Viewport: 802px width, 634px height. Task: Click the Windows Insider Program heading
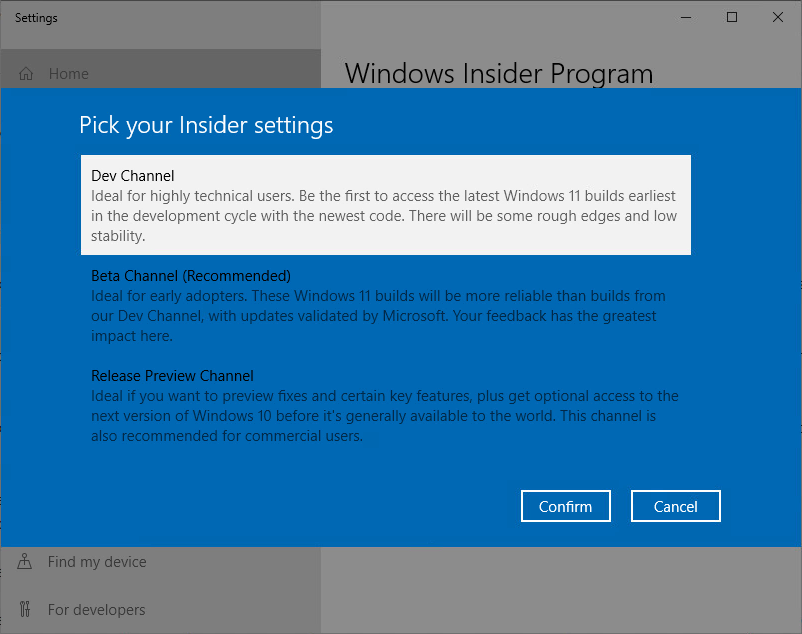[499, 74]
